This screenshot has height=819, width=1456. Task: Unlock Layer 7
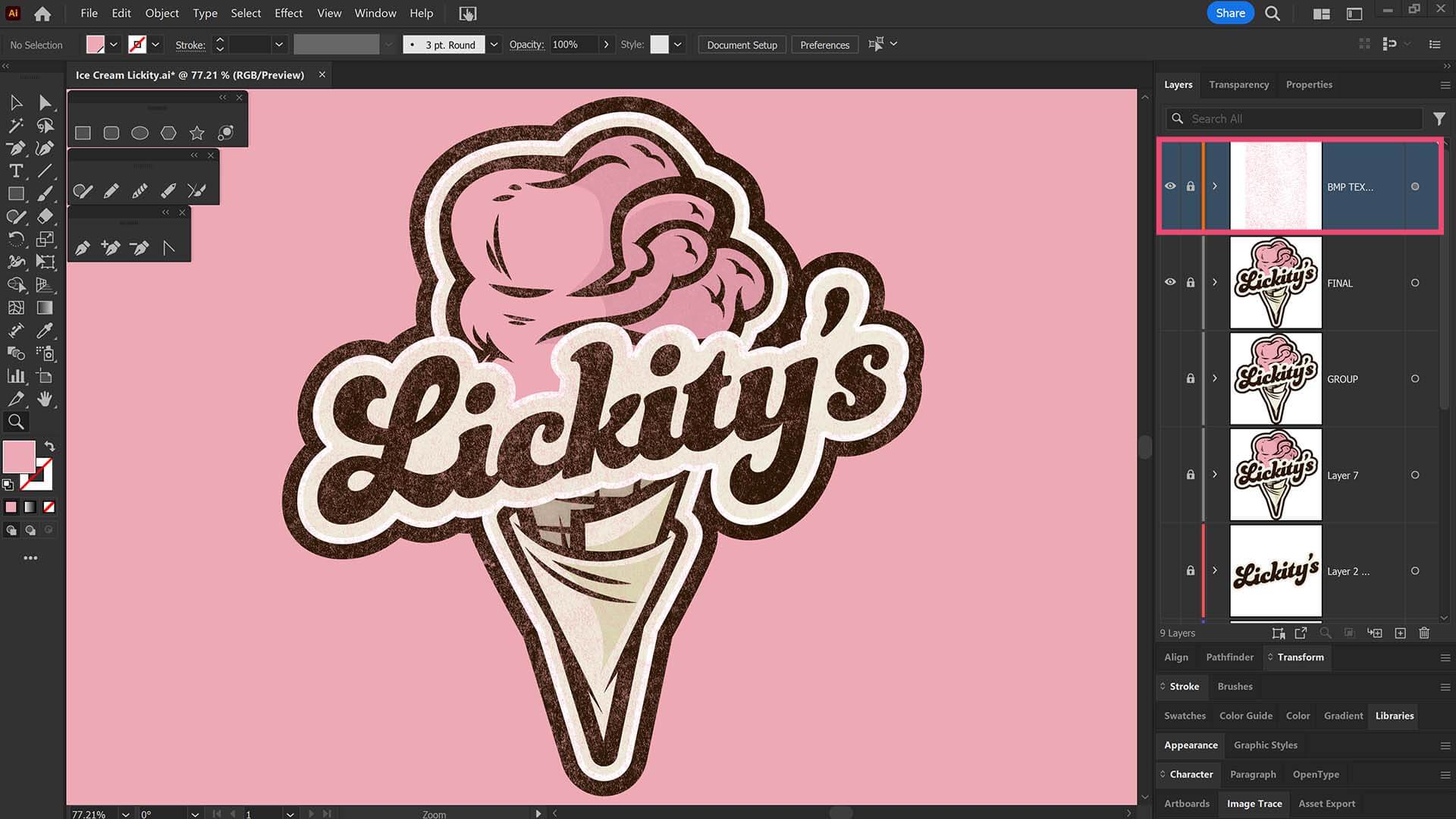pyautogui.click(x=1191, y=475)
